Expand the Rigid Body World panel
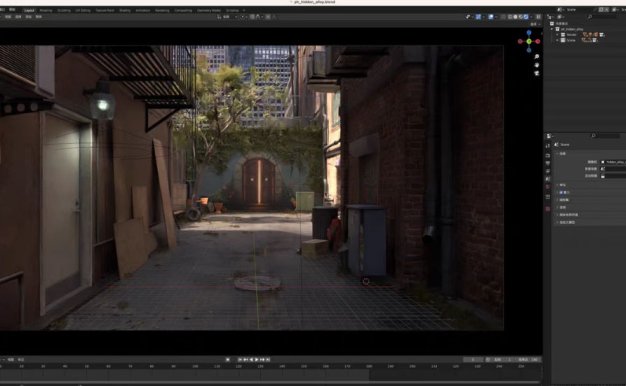Viewport: 626px width, 386px height. (567, 214)
